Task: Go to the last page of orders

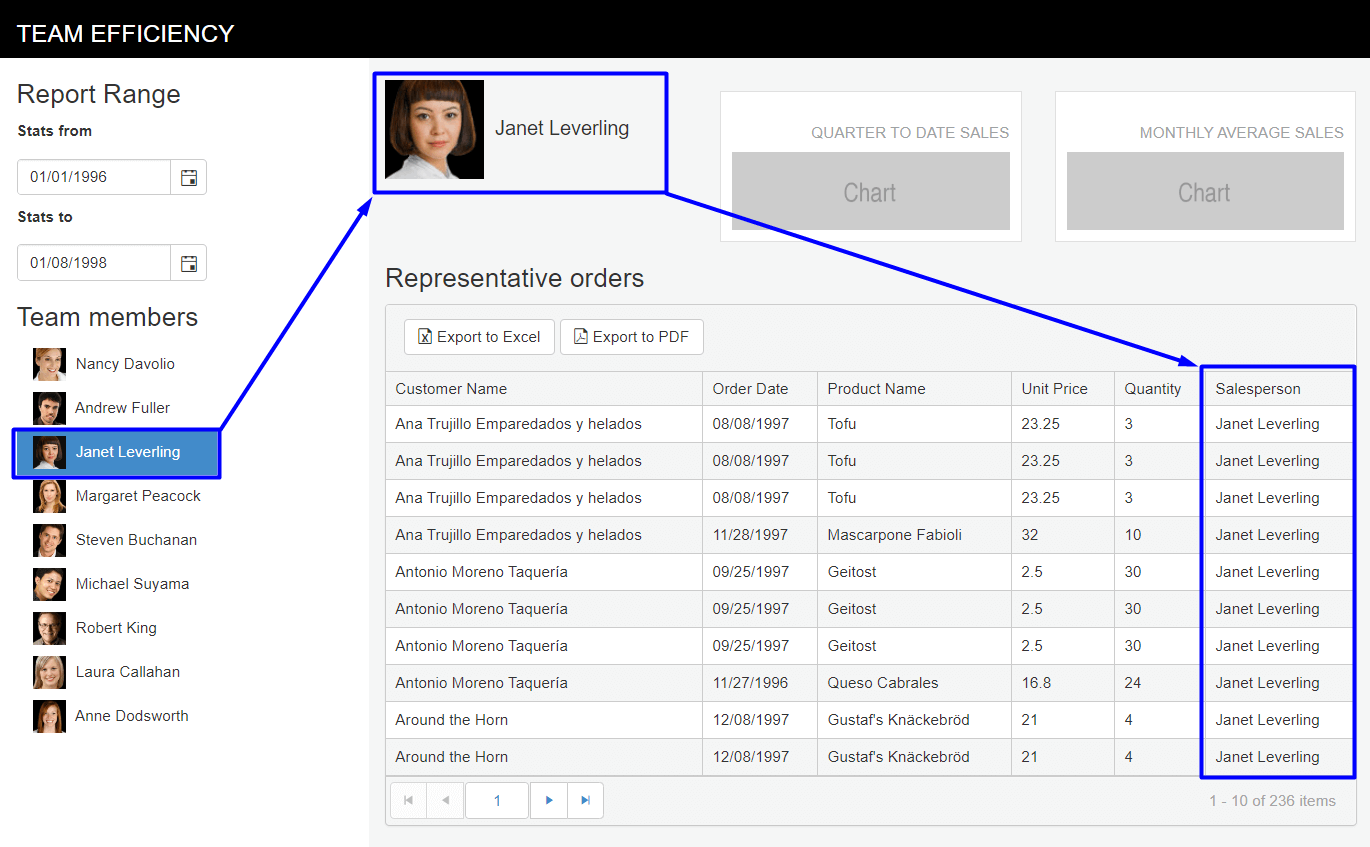Action: [x=585, y=800]
